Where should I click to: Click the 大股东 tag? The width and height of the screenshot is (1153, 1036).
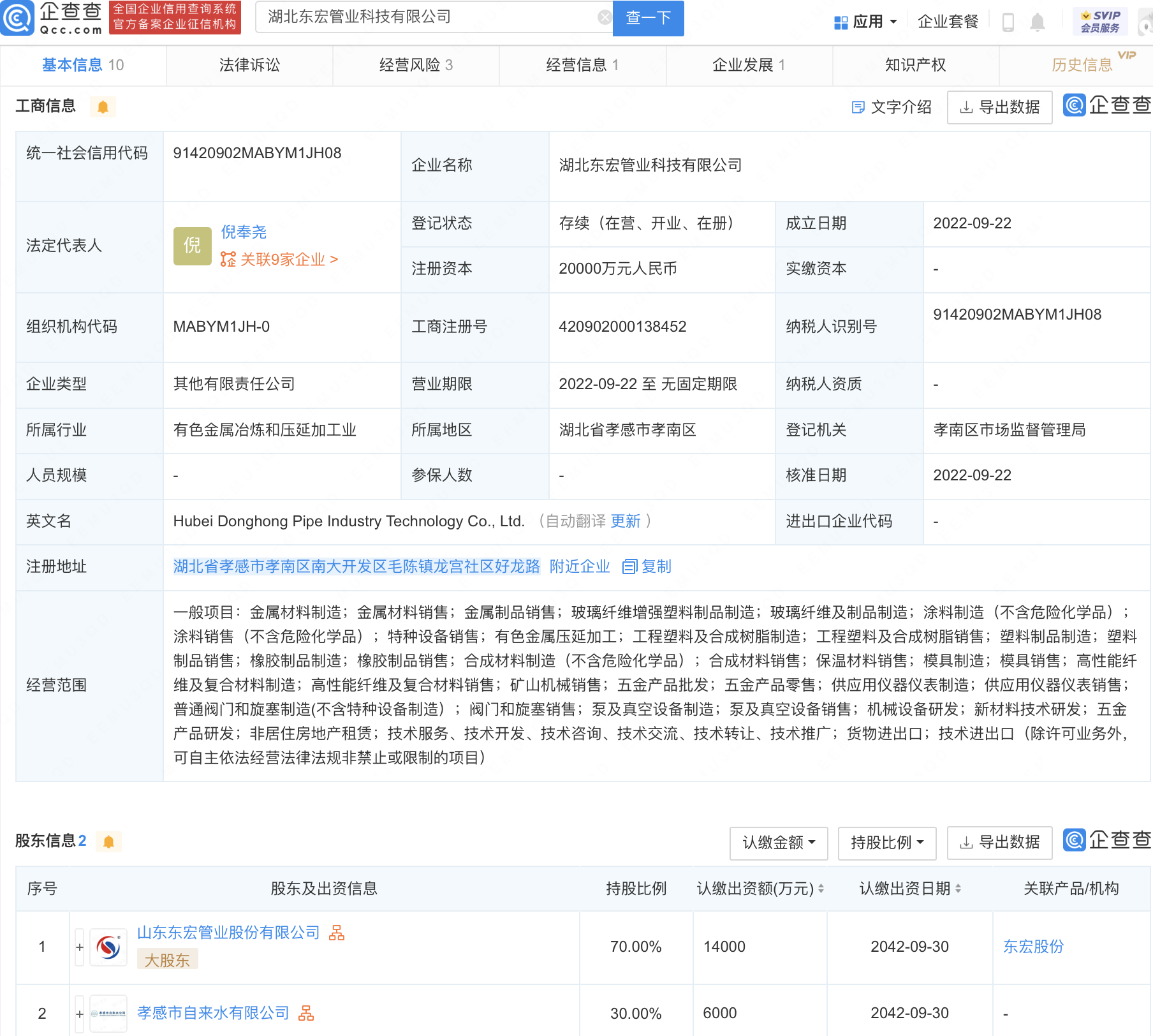[x=167, y=960]
